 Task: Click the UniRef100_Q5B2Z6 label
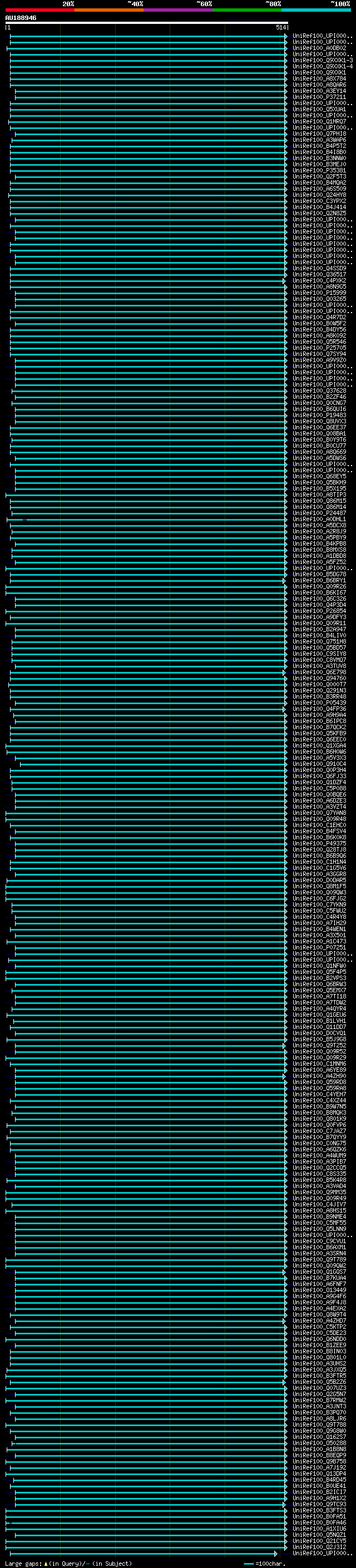tap(319, 1382)
